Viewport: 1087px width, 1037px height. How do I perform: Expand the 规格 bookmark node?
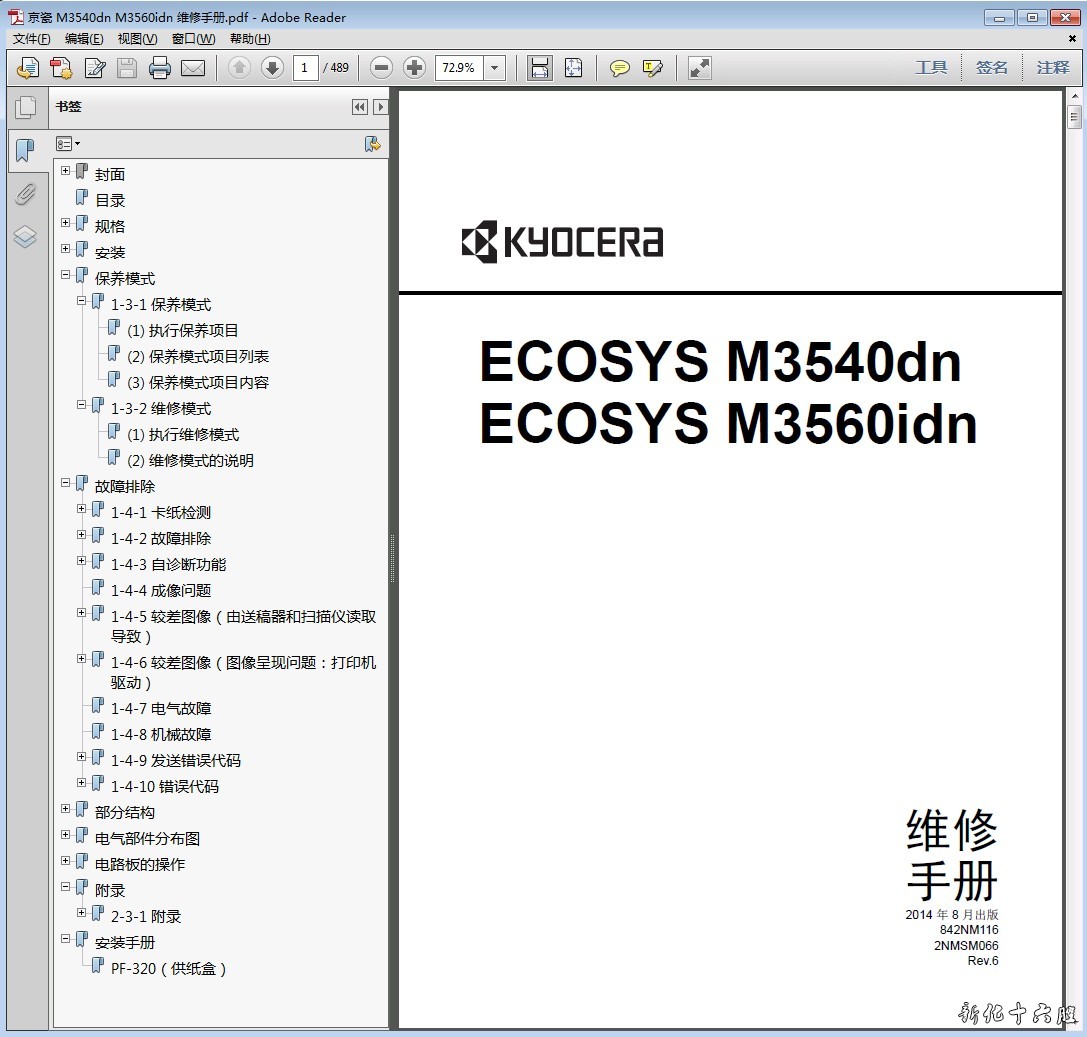pos(66,223)
